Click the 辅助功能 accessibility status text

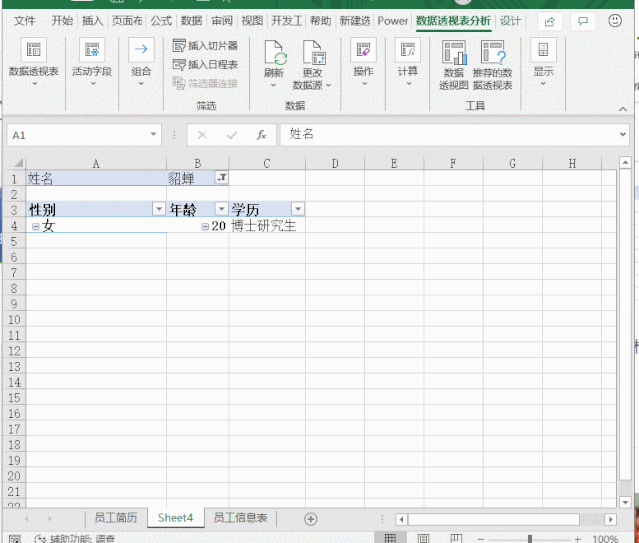[x=82, y=539]
